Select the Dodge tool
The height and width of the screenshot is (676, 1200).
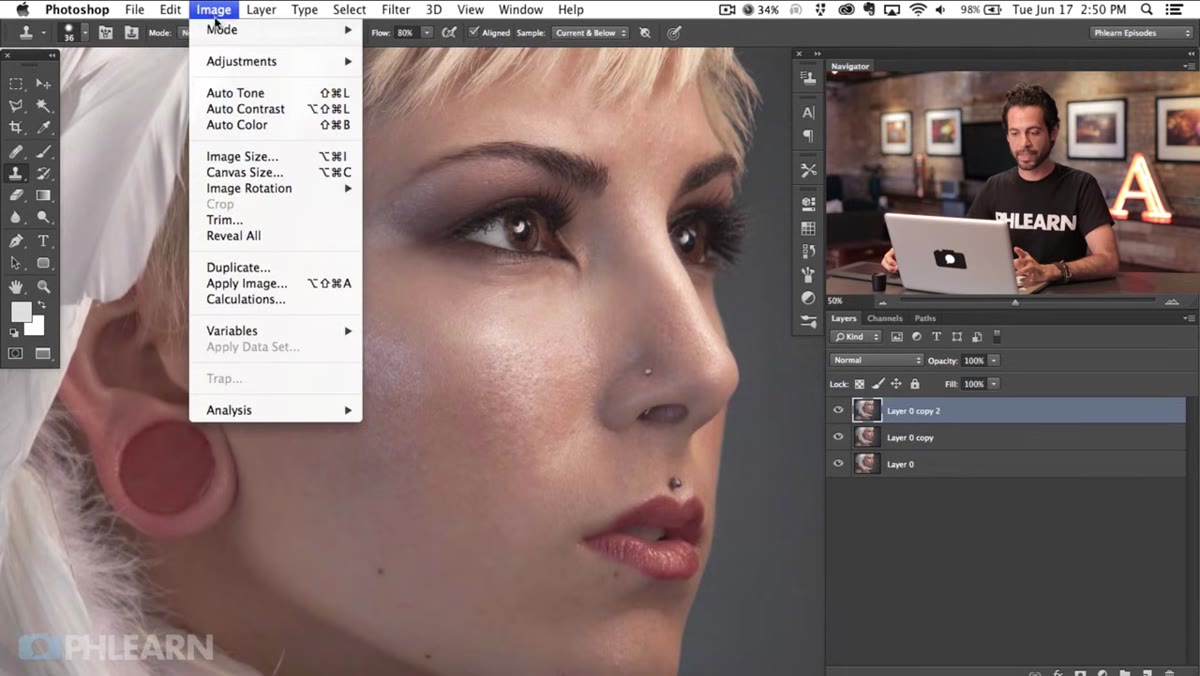tap(43, 217)
